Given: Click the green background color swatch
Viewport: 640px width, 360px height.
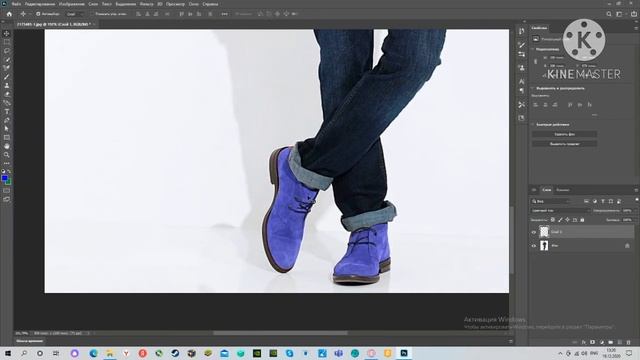Looking at the screenshot, I should pyautogui.click(x=9, y=182).
